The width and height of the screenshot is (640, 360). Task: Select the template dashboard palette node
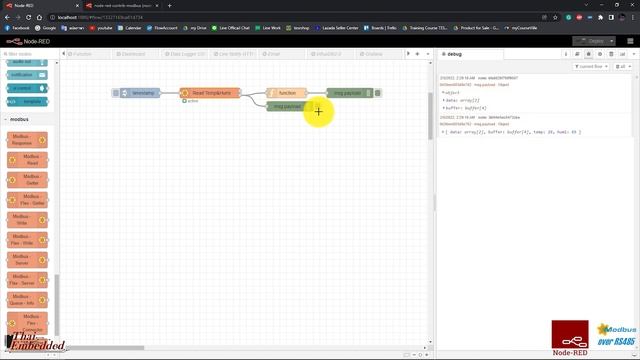point(27,102)
